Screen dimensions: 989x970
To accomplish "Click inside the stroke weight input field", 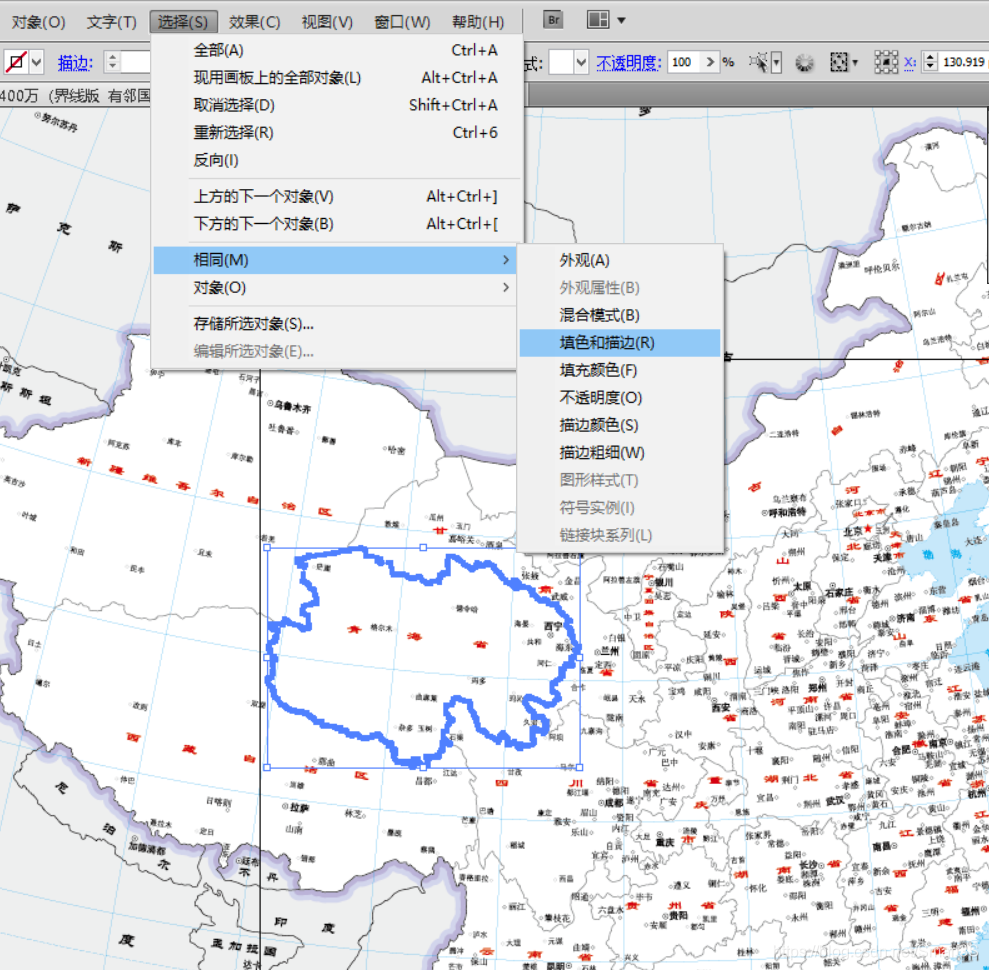I will (x=136, y=62).
